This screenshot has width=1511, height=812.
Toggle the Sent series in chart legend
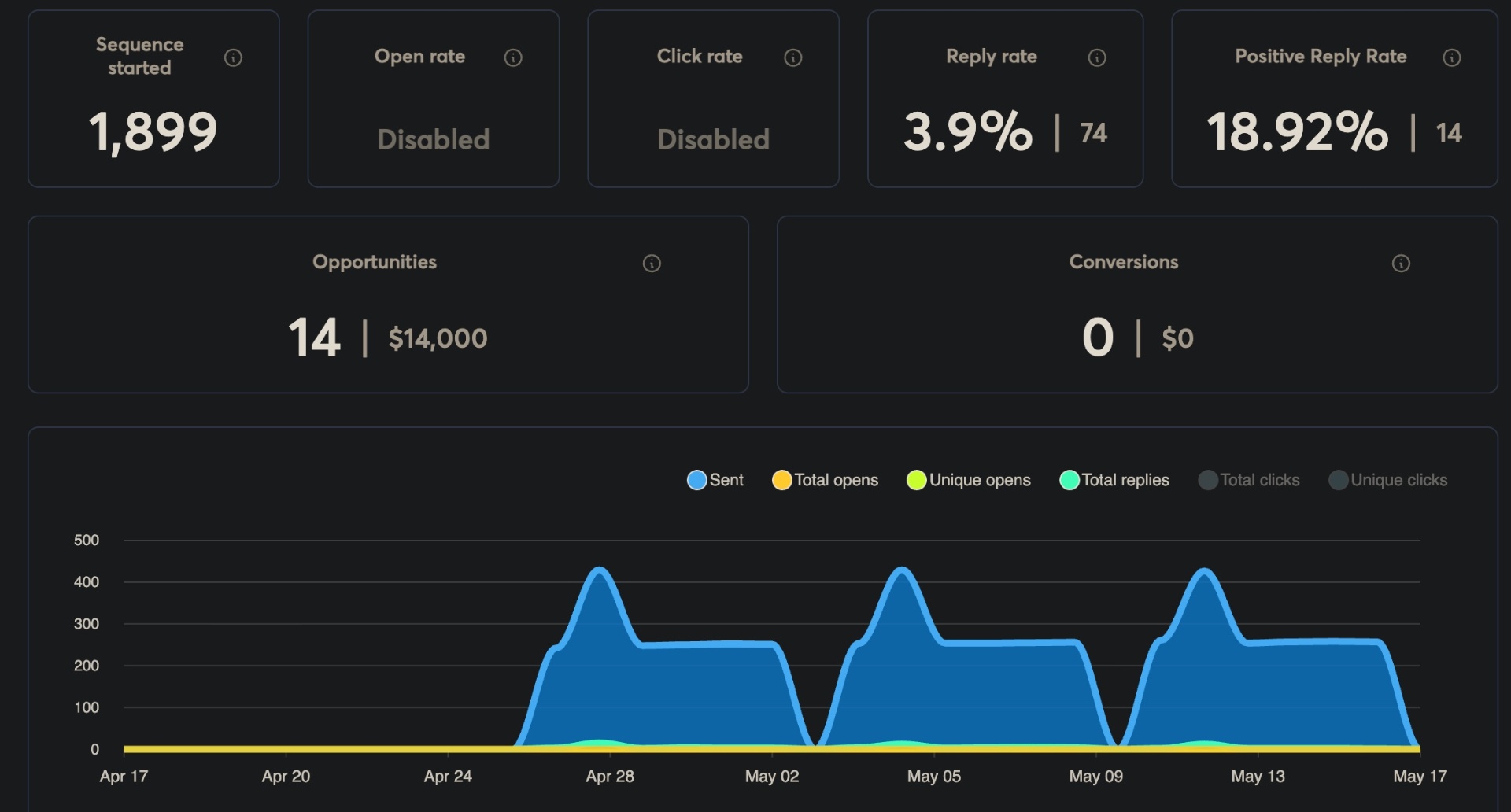715,480
